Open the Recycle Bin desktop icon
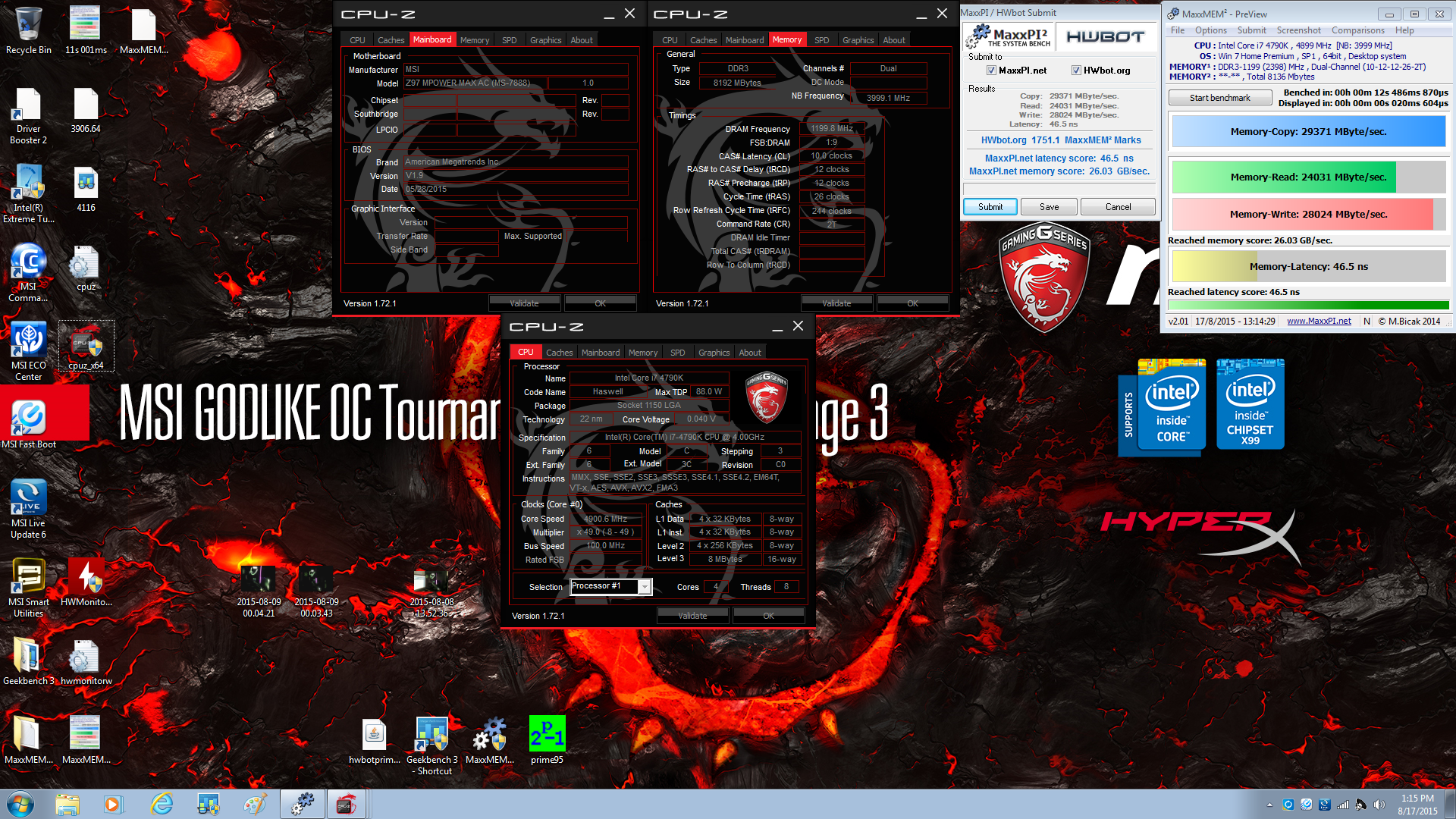 pyautogui.click(x=28, y=30)
